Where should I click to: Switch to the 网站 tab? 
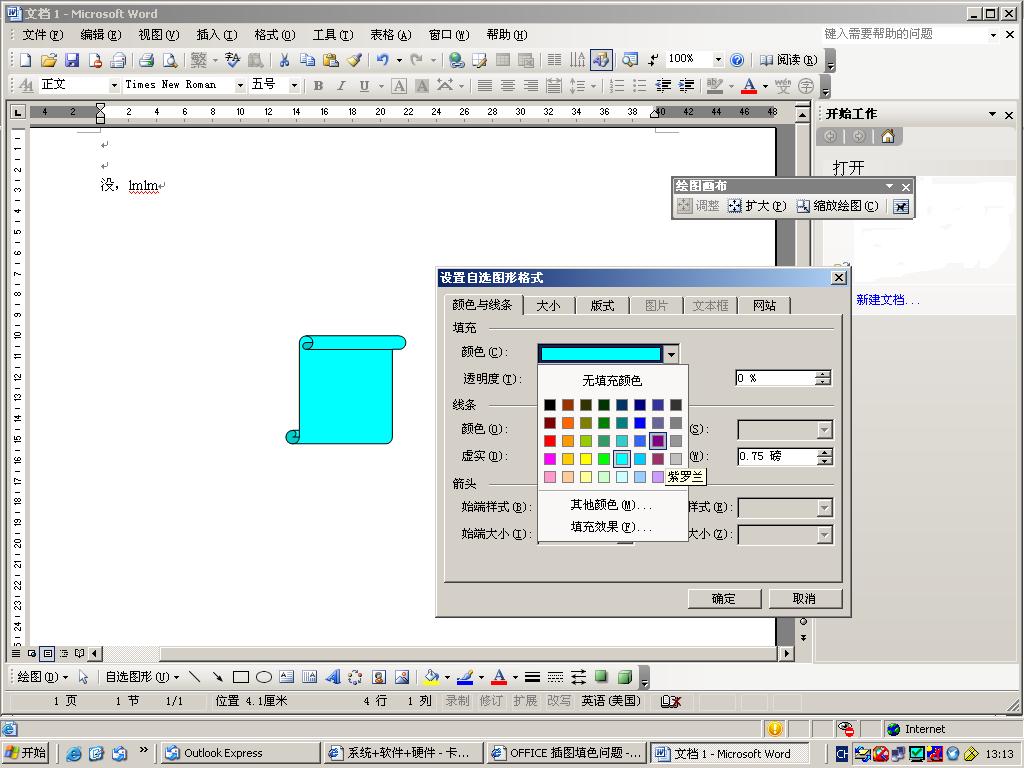point(764,305)
